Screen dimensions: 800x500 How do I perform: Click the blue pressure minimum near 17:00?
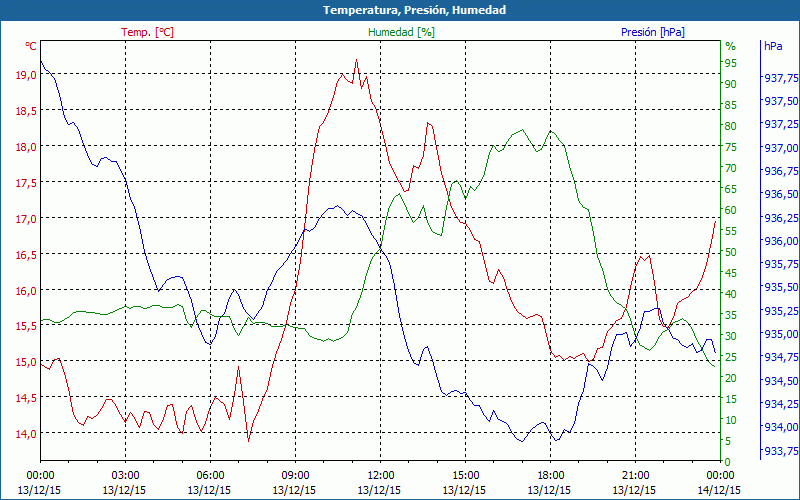(x=522, y=441)
